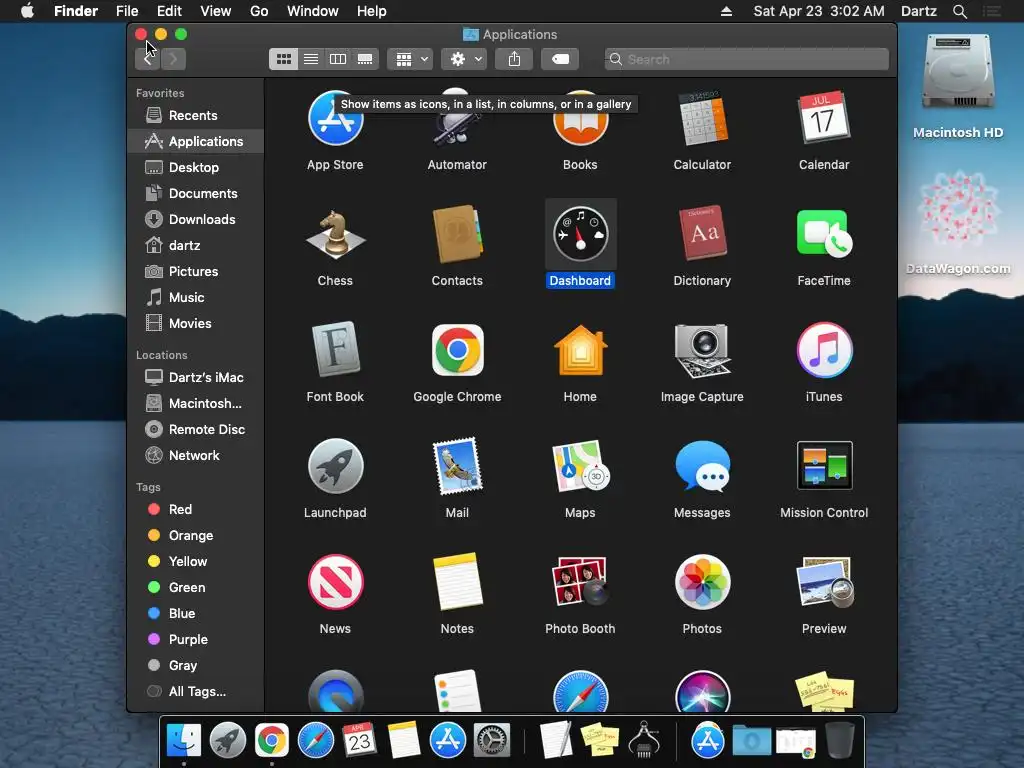The width and height of the screenshot is (1024, 768).
Task: Select the Image Capture app icon
Action: (702, 350)
